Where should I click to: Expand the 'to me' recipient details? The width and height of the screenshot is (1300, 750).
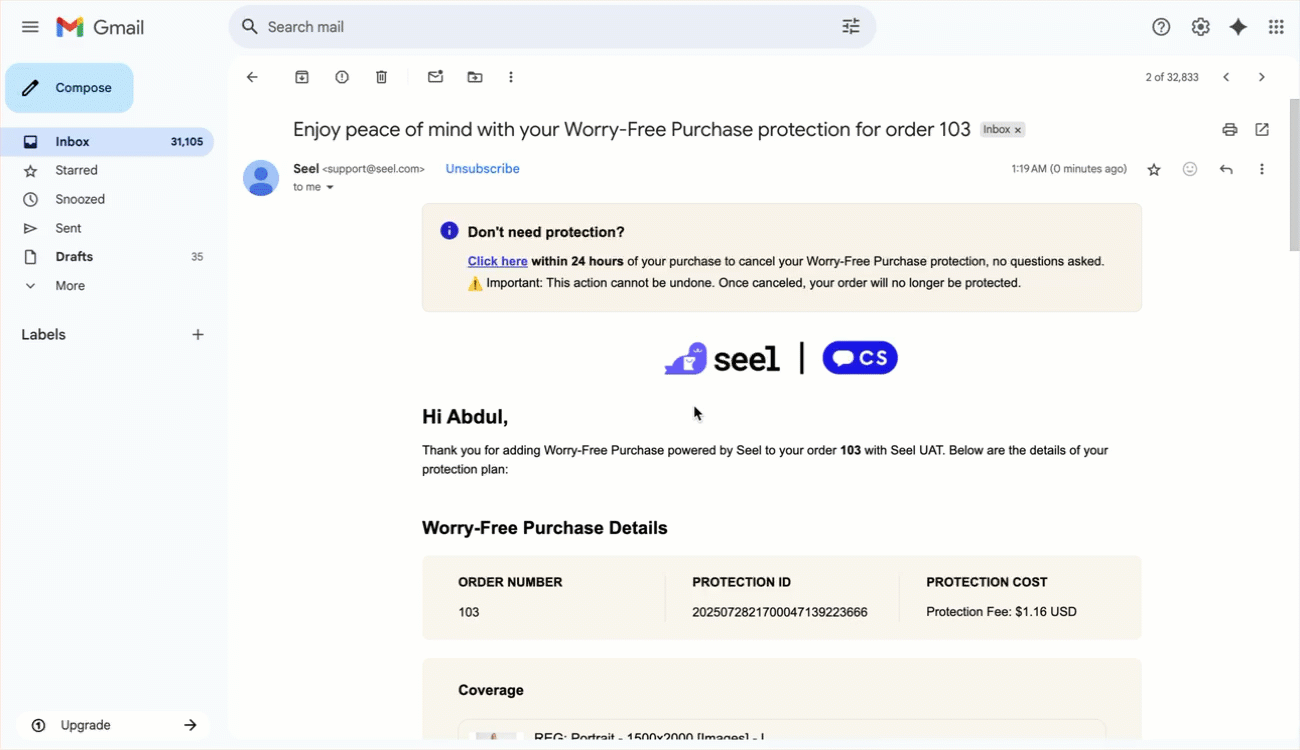[330, 188]
